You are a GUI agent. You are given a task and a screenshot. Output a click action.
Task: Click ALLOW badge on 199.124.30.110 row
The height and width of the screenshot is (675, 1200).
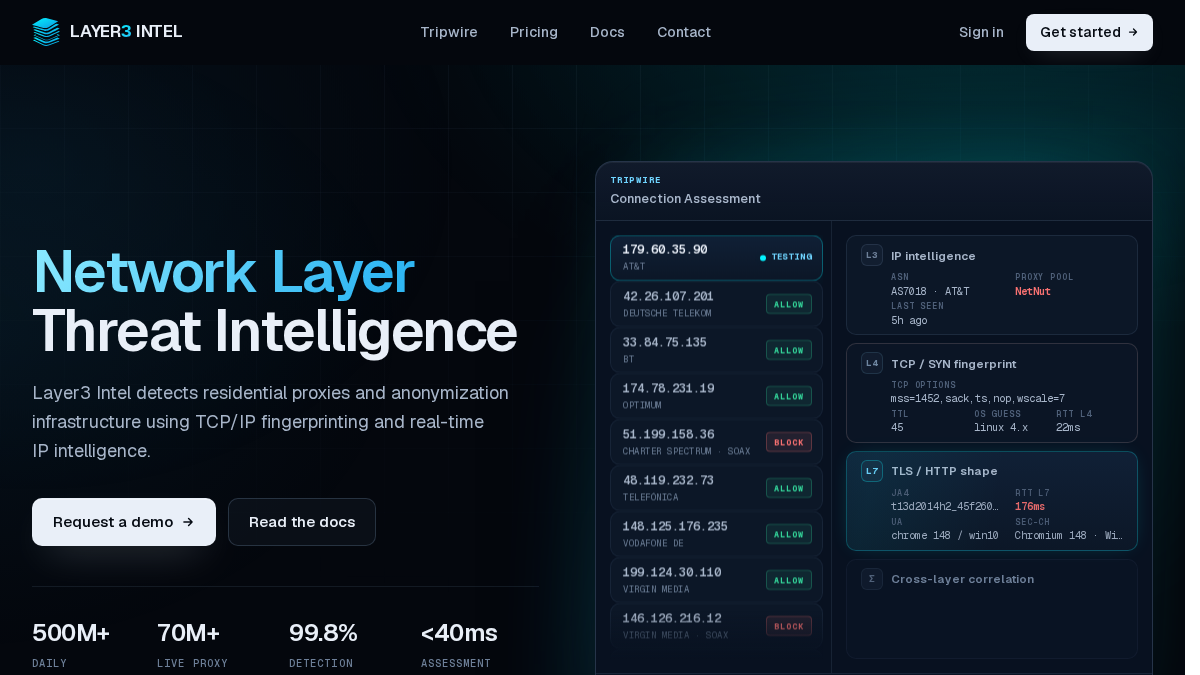coord(789,580)
